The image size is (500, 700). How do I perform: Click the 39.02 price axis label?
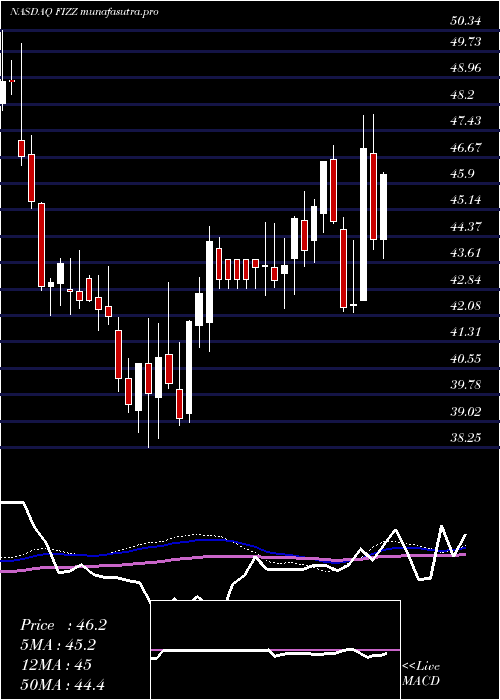(x=465, y=411)
